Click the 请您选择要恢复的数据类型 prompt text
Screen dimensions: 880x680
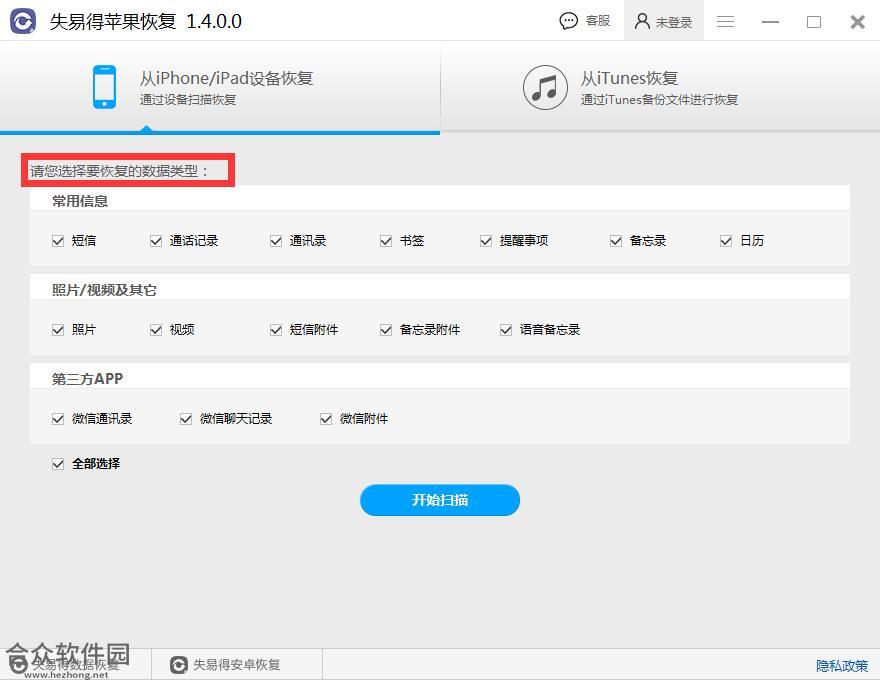(119, 171)
